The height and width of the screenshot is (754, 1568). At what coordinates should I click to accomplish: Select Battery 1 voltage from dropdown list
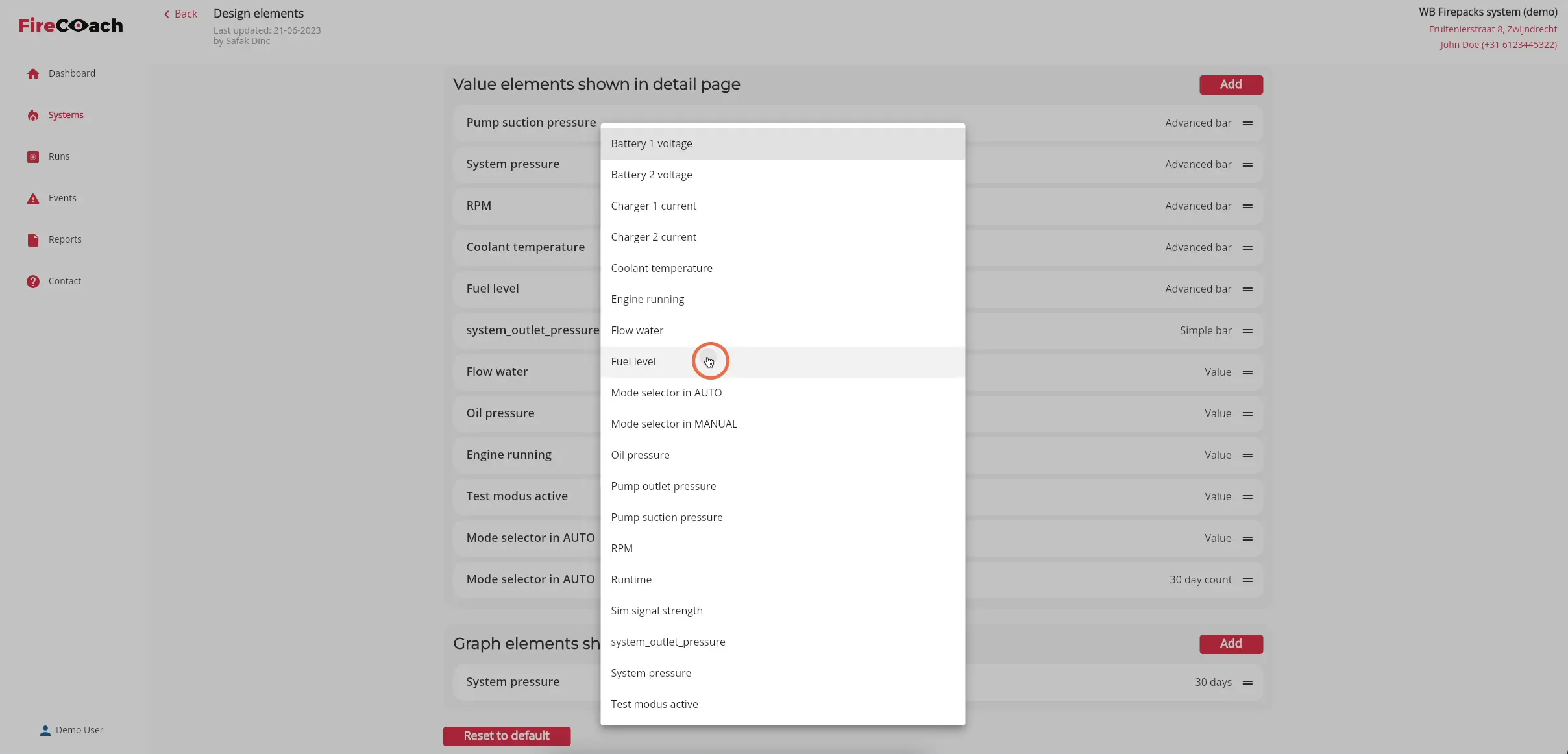(782, 144)
